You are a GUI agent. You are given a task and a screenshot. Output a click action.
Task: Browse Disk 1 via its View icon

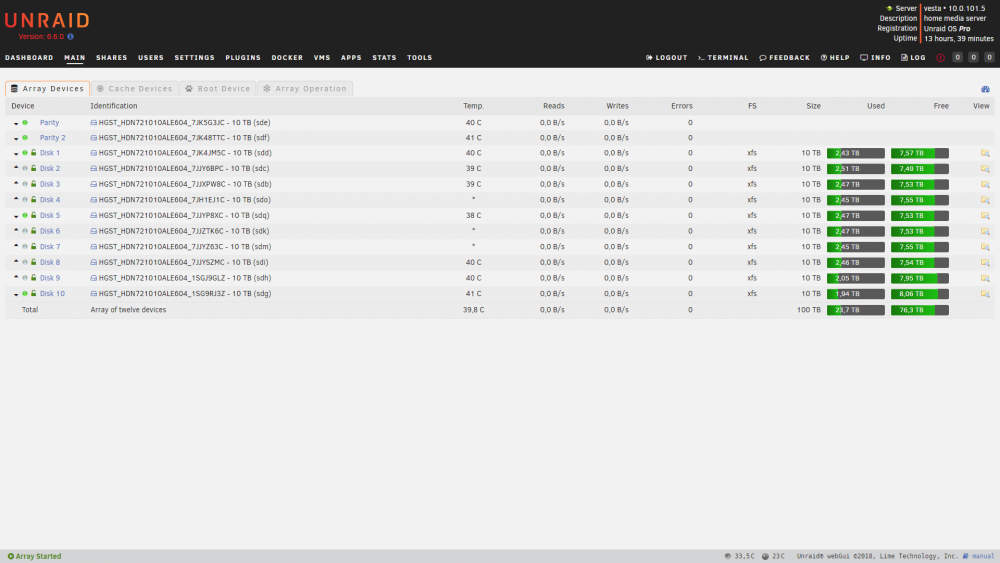985,153
